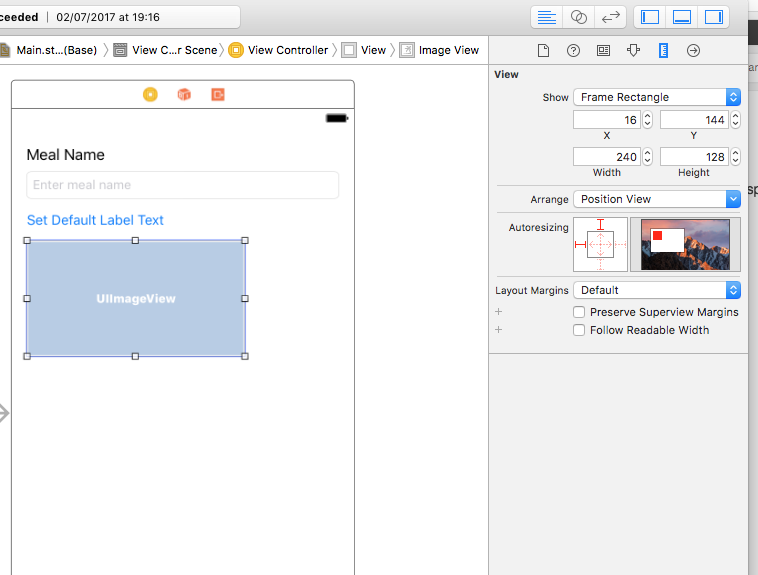This screenshot has height=575, width=758.
Task: Select View in jump bar
Action: pos(364,50)
